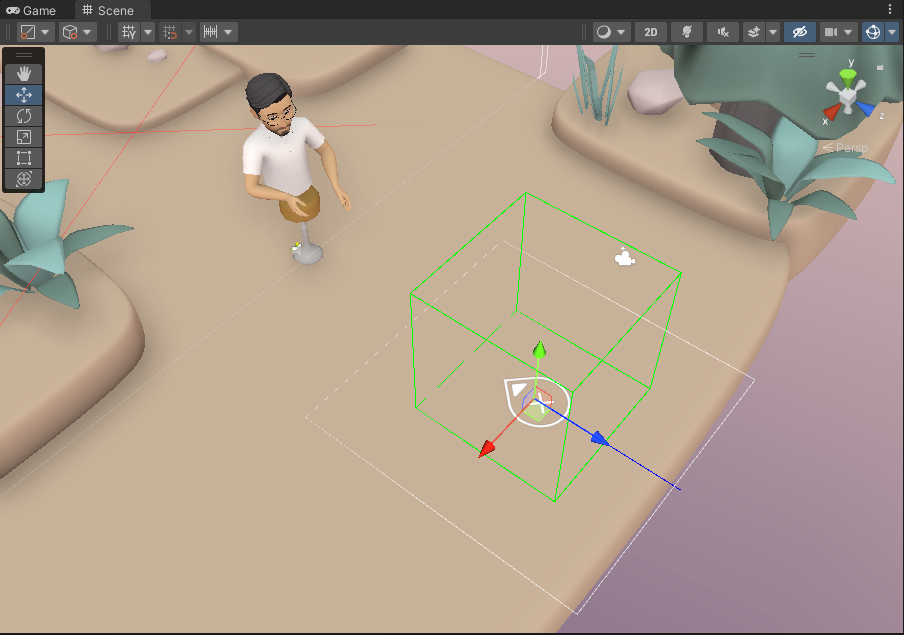
Task: Click the shading mode sphere icon
Action: [605, 31]
